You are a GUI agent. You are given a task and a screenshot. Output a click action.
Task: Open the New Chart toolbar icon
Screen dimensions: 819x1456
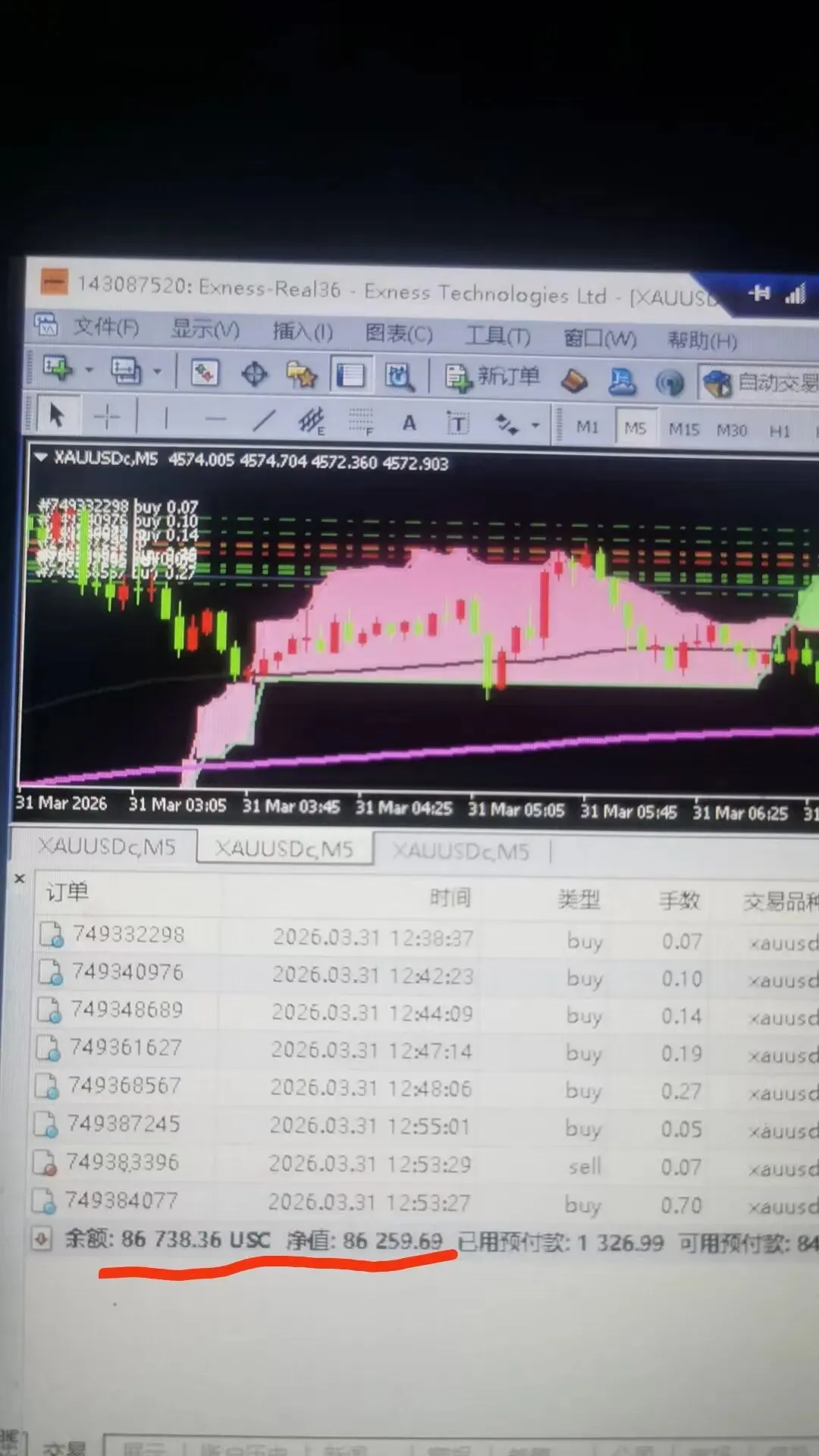58,369
